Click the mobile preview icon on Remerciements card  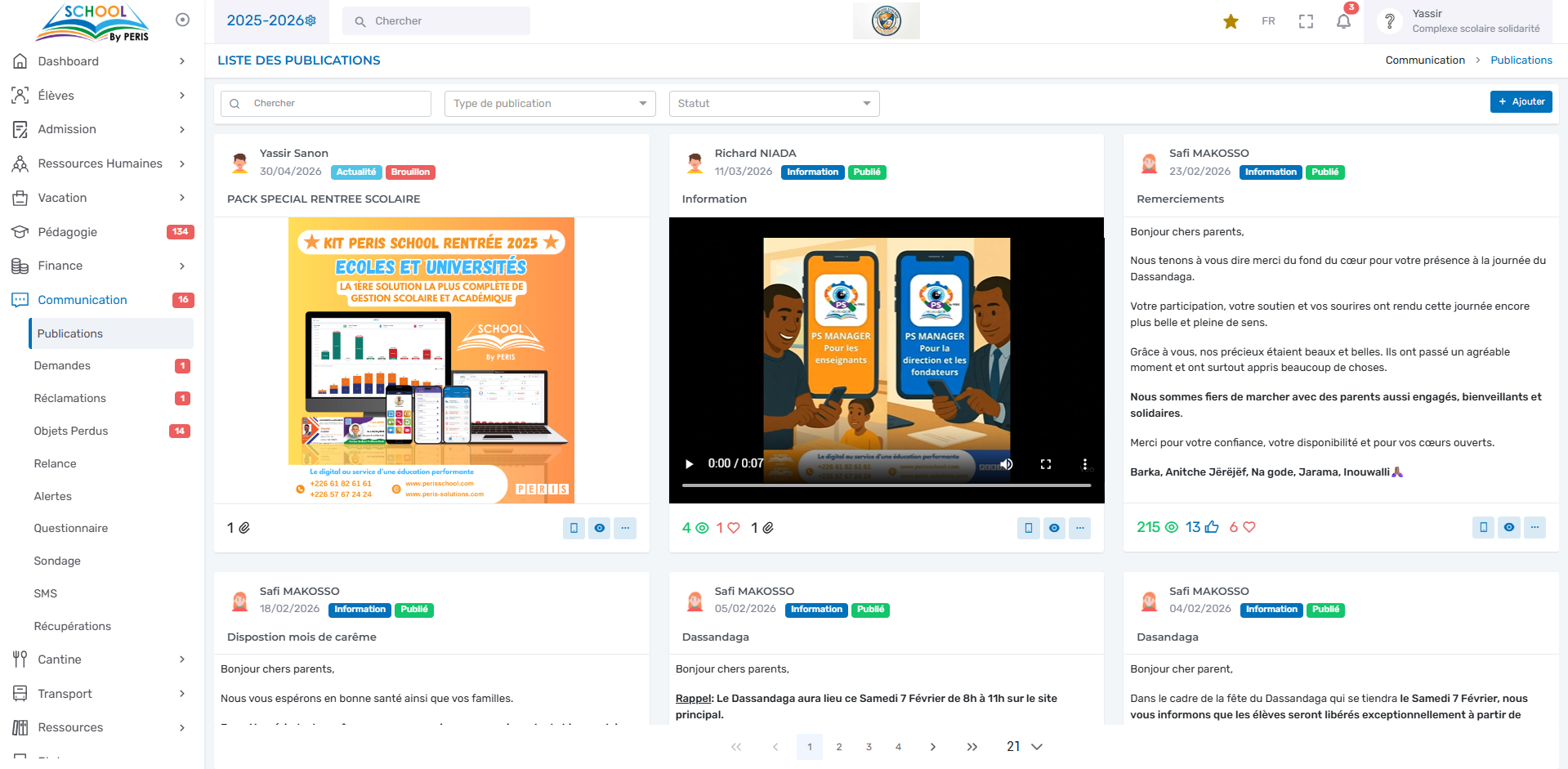1483,527
